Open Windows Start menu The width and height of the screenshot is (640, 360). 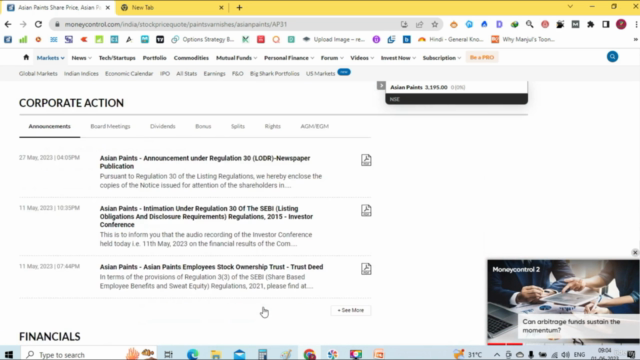[x=9, y=354]
